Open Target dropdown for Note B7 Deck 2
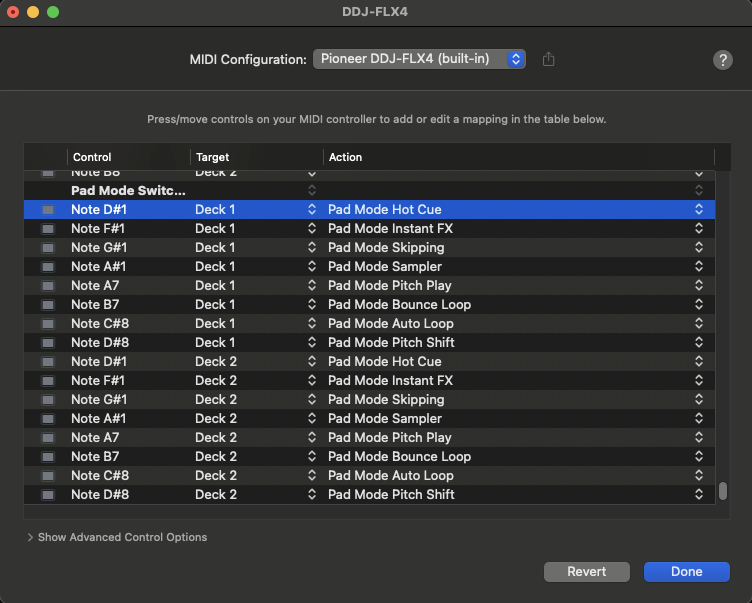The image size is (752, 603). (x=312, y=456)
